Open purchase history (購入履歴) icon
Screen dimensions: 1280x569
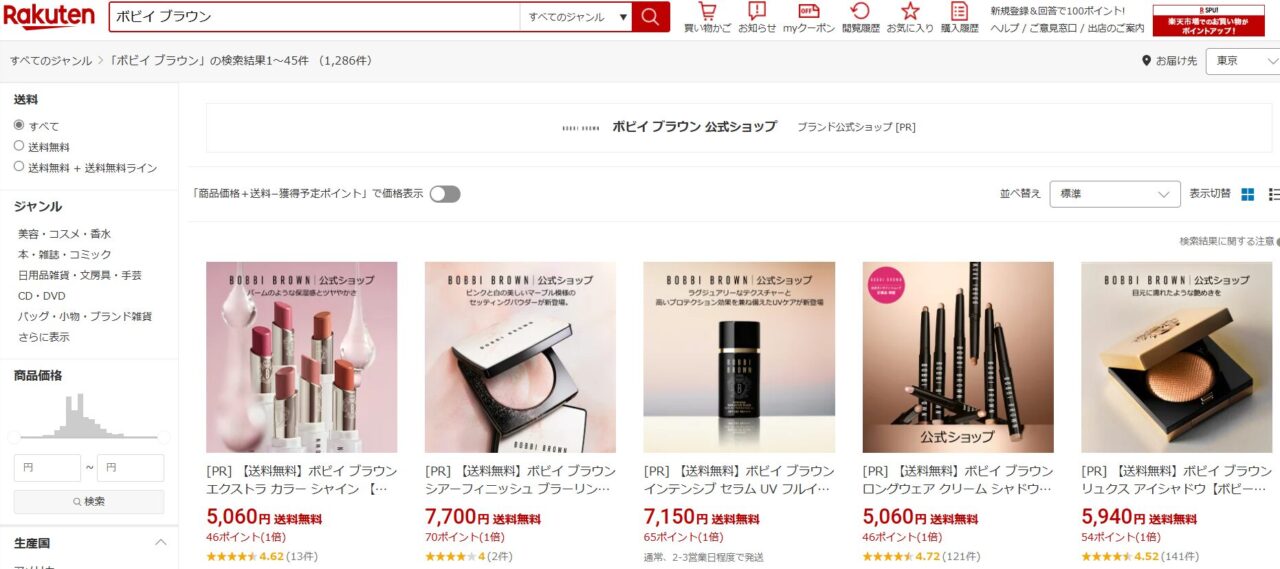(959, 18)
